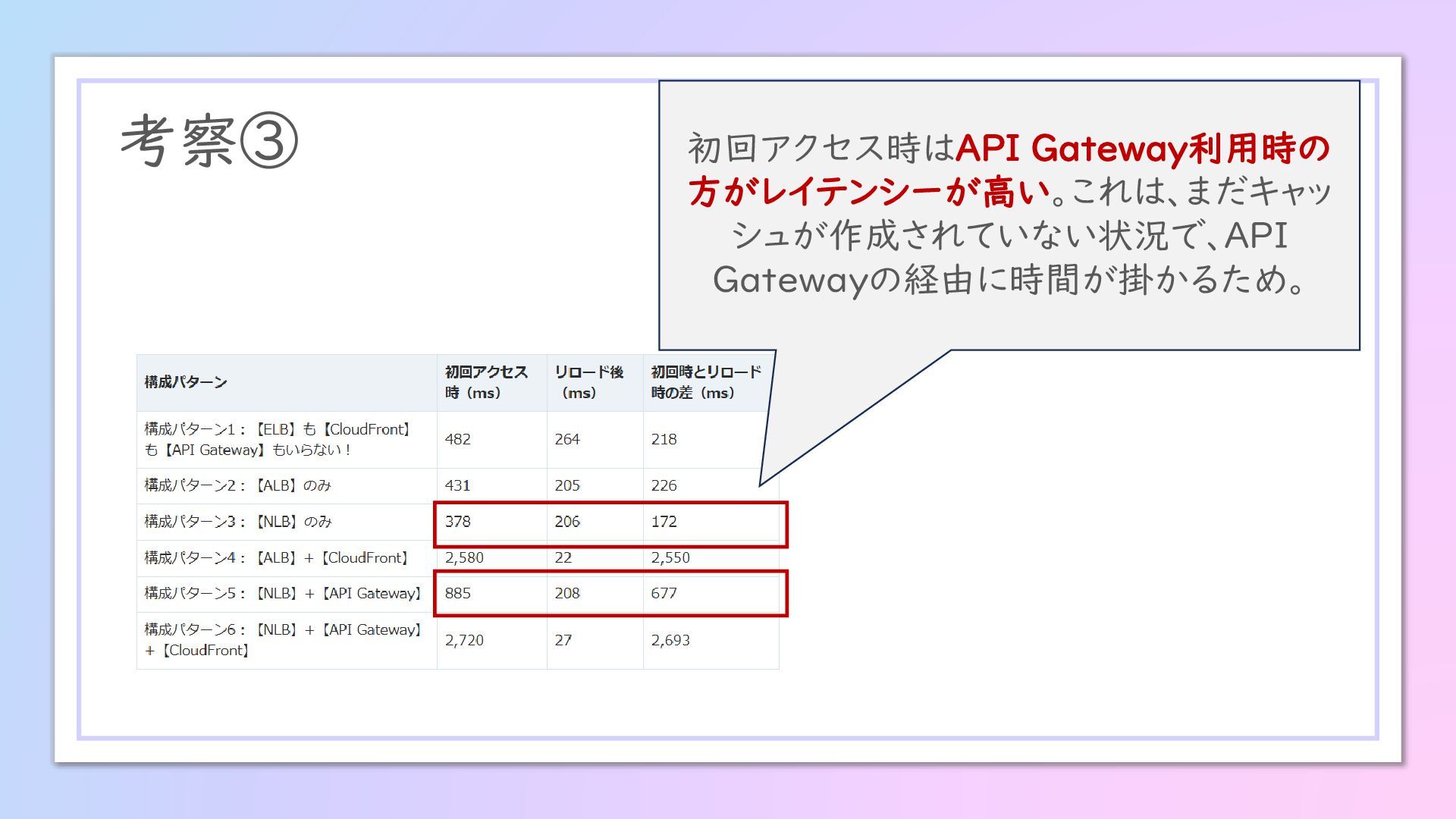Viewport: 1456px width, 819px height.
Task: Click the 2,720 first-access value
Action: coord(464,640)
